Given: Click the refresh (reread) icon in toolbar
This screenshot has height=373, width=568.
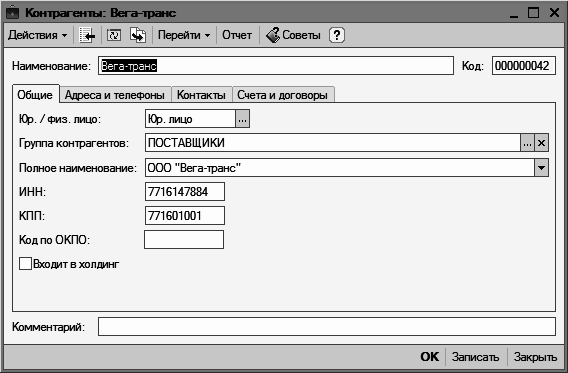Looking at the screenshot, I should [x=114, y=35].
